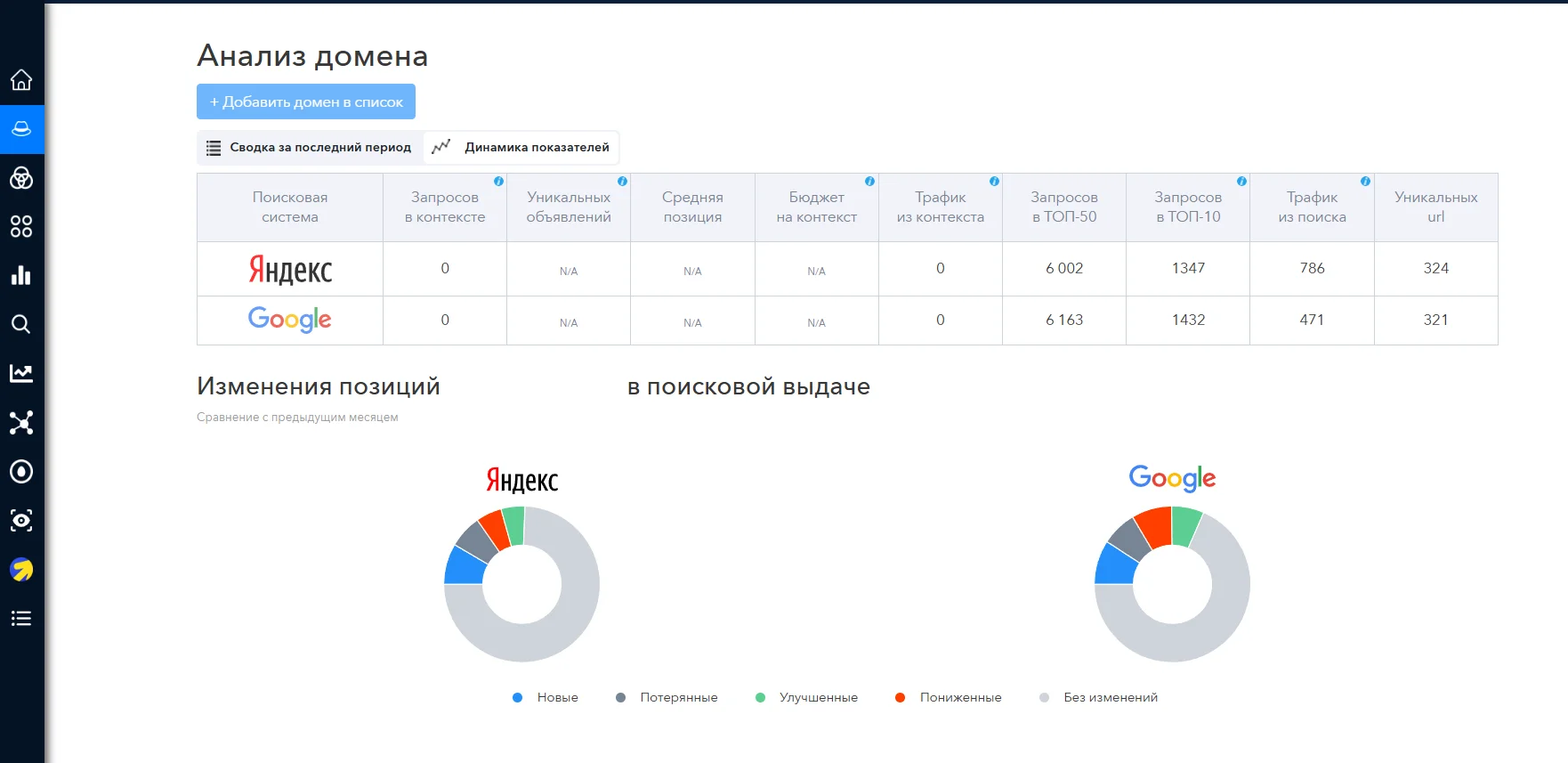This screenshot has height=763, width=1568.
Task: Click info icon for Запросов в ТОП-10
Action: 1241,181
